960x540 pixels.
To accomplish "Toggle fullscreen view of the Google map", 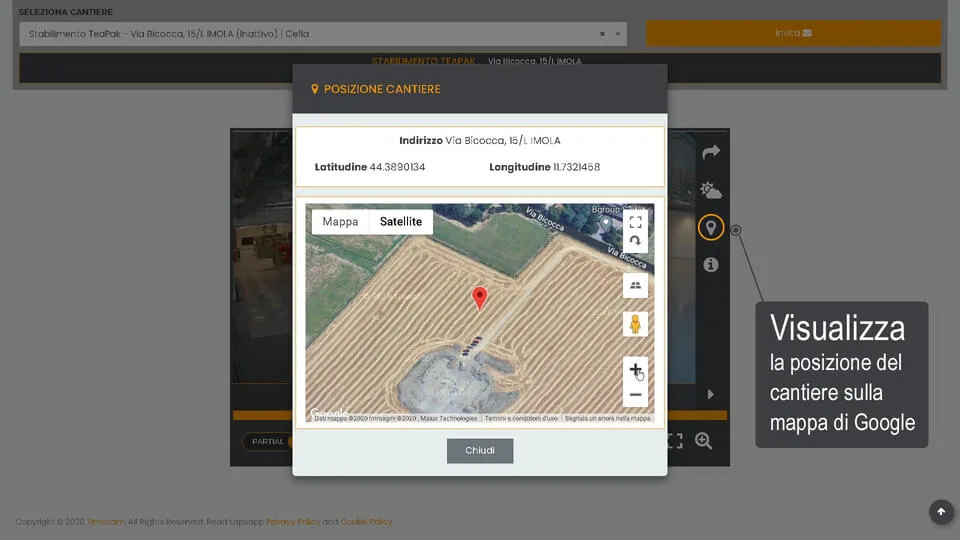I will coord(635,222).
